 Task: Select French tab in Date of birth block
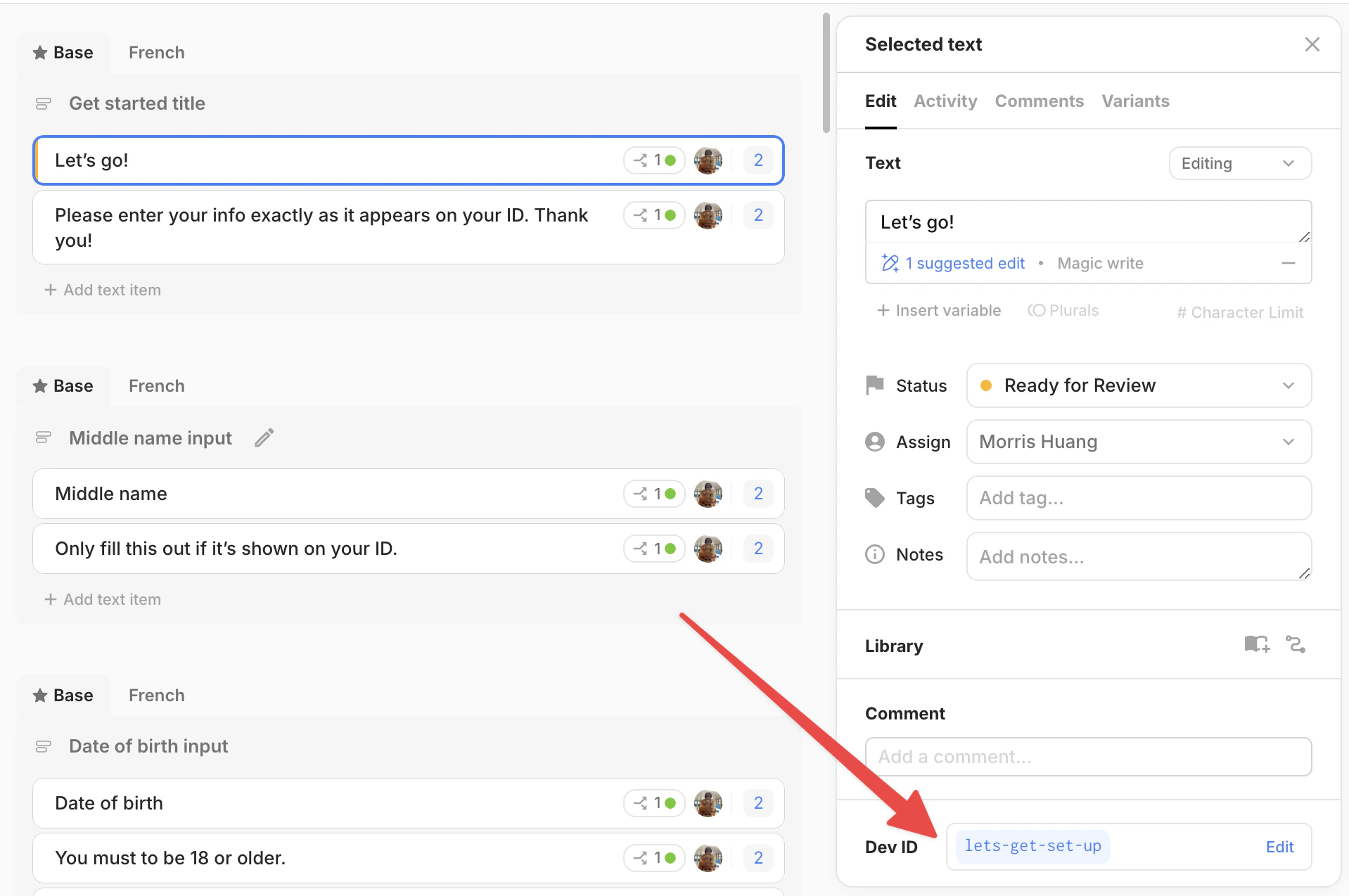[156, 696]
